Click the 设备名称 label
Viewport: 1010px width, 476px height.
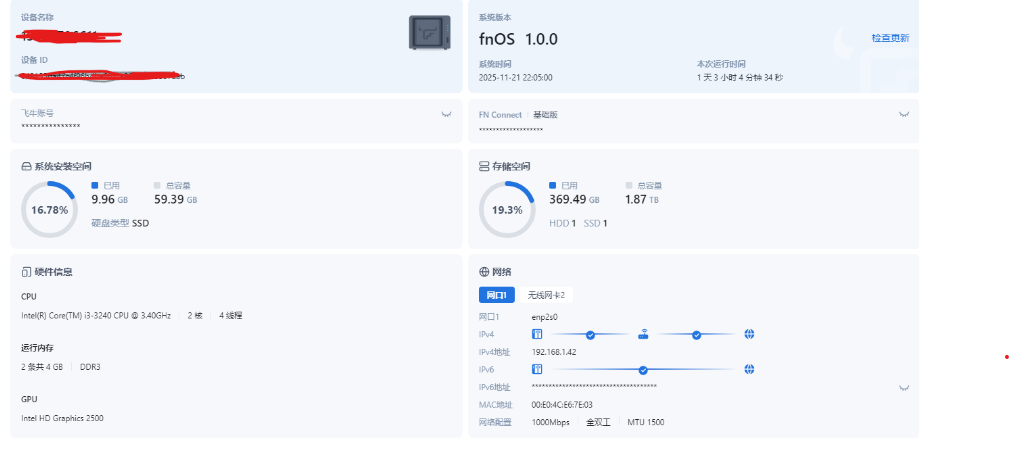37,17
